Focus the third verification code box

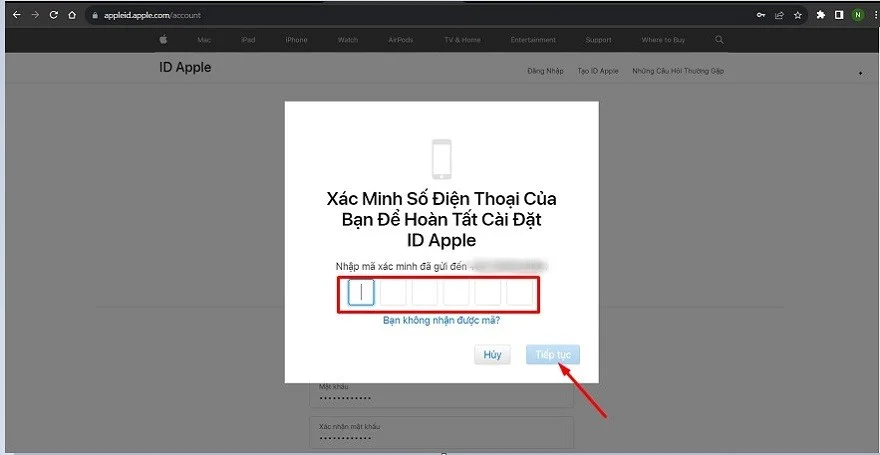425,292
